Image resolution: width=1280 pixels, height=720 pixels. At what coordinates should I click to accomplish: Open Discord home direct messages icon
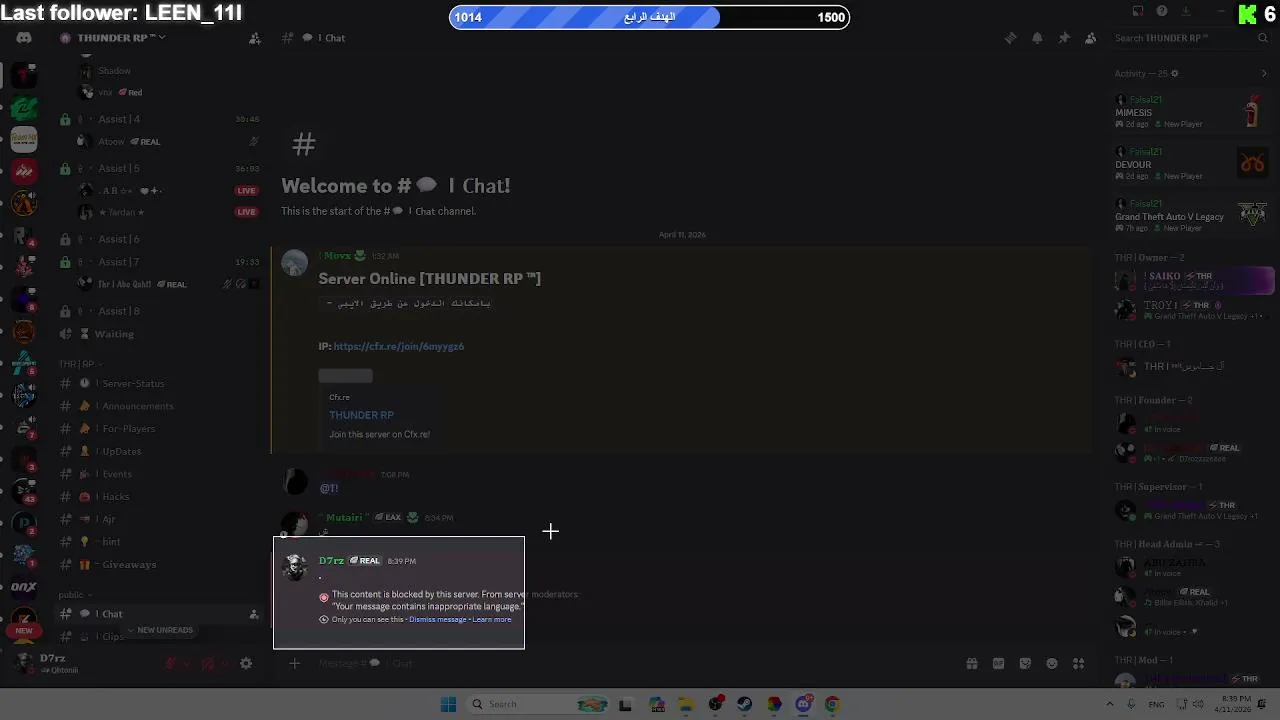pos(24,38)
